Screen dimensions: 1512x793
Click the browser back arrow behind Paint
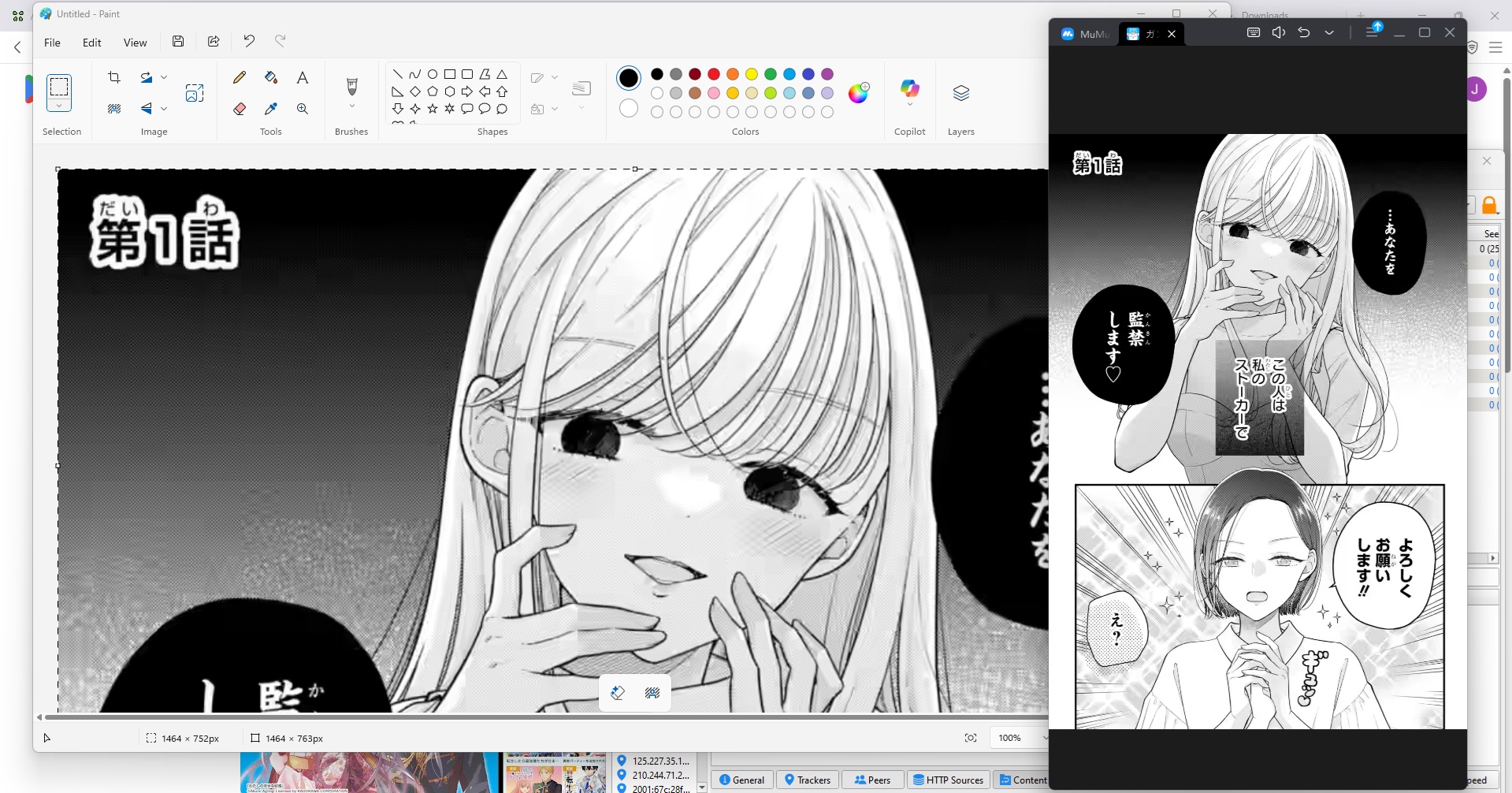point(17,47)
